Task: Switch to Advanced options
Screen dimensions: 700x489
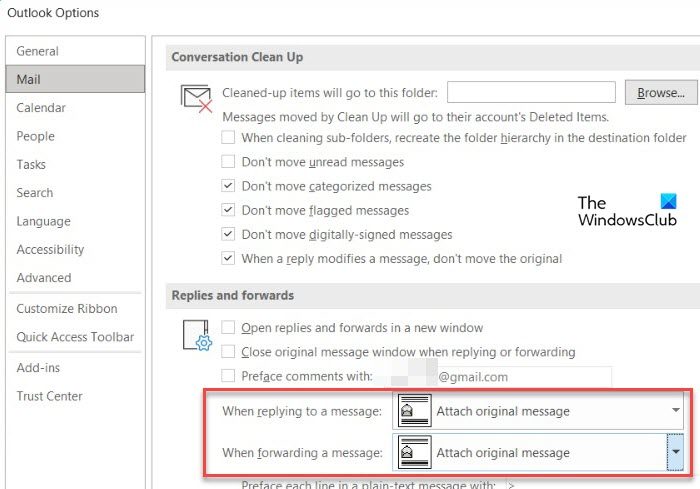Action: [75, 277]
